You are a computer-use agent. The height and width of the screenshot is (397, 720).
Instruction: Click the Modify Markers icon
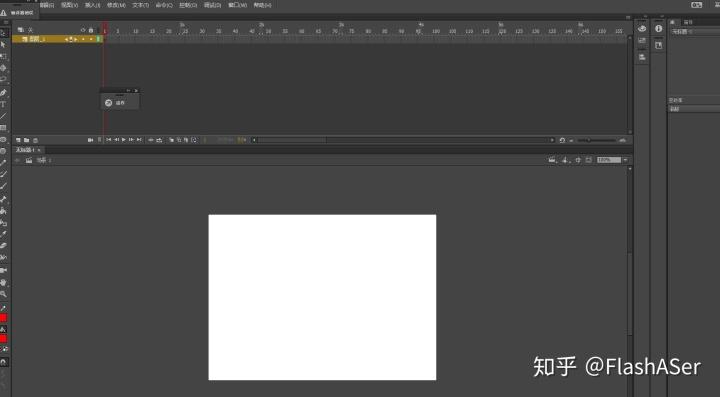194,140
